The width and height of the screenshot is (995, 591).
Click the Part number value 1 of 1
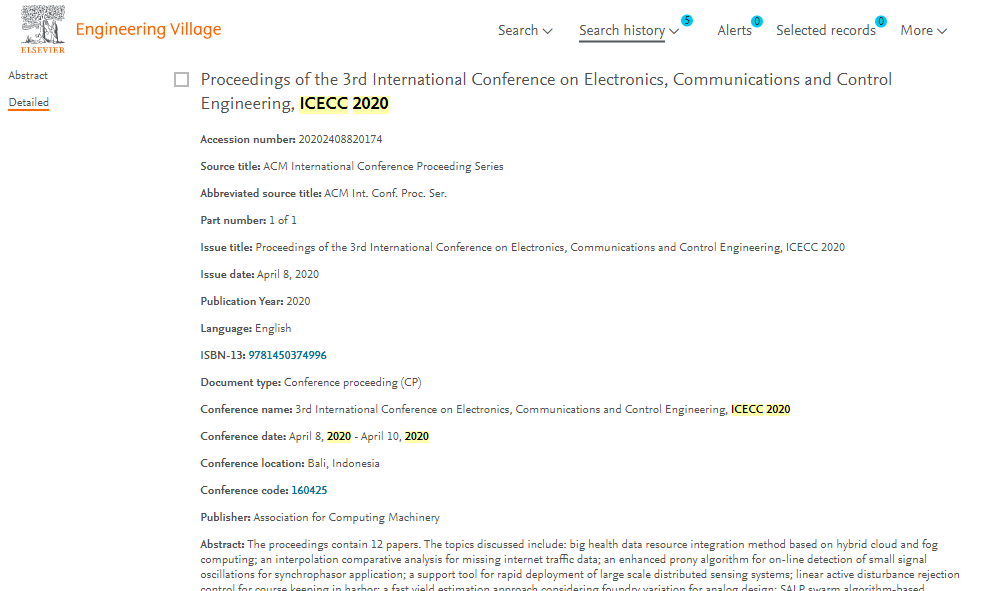[x=283, y=220]
